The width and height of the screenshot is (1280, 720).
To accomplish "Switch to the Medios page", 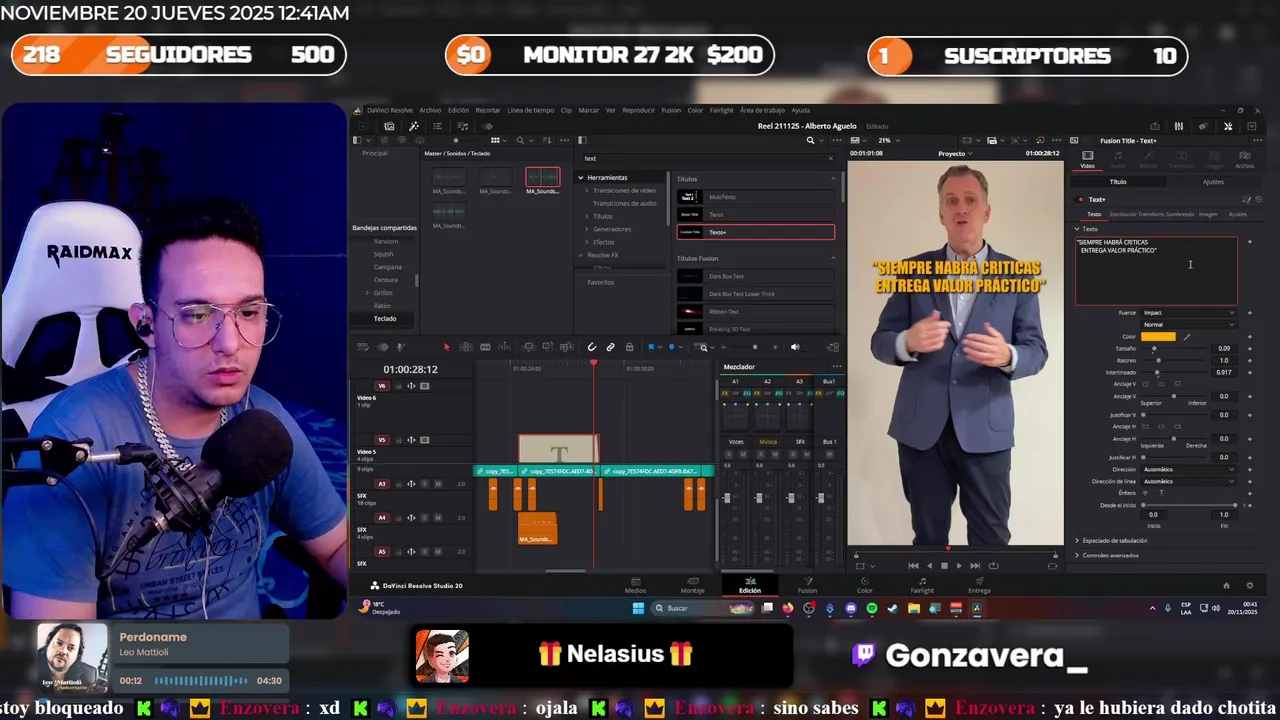I will 635,586.
